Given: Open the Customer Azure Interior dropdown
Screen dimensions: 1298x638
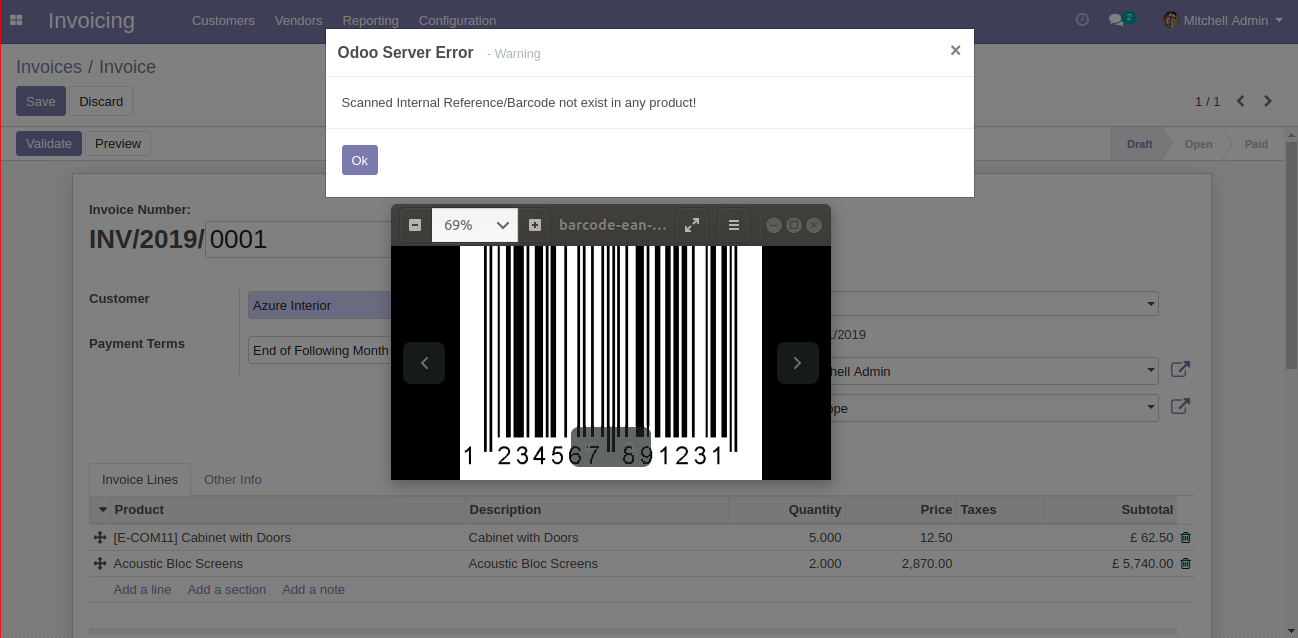Looking at the screenshot, I should coord(320,305).
